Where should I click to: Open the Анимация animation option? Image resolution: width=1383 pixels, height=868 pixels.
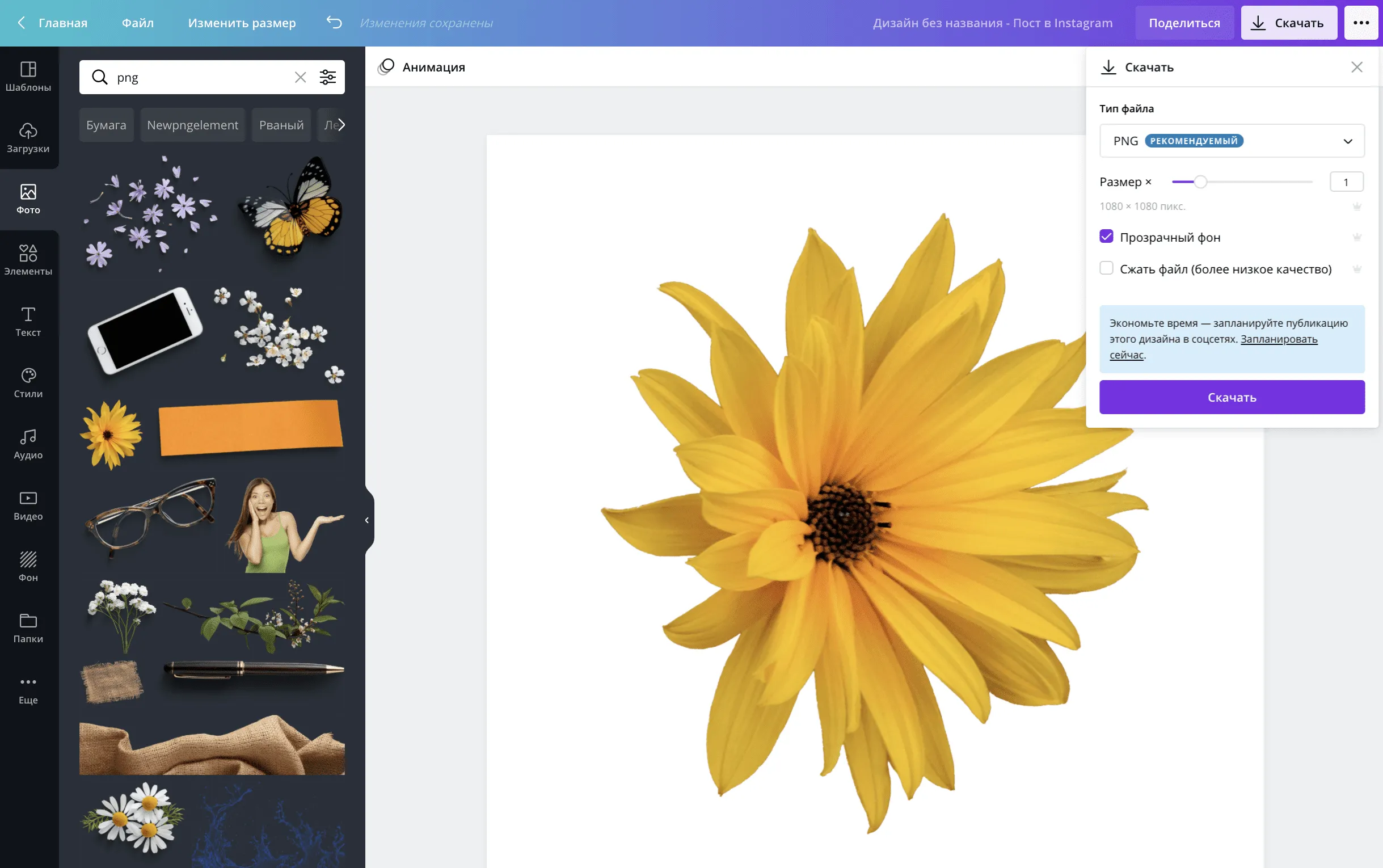(422, 67)
